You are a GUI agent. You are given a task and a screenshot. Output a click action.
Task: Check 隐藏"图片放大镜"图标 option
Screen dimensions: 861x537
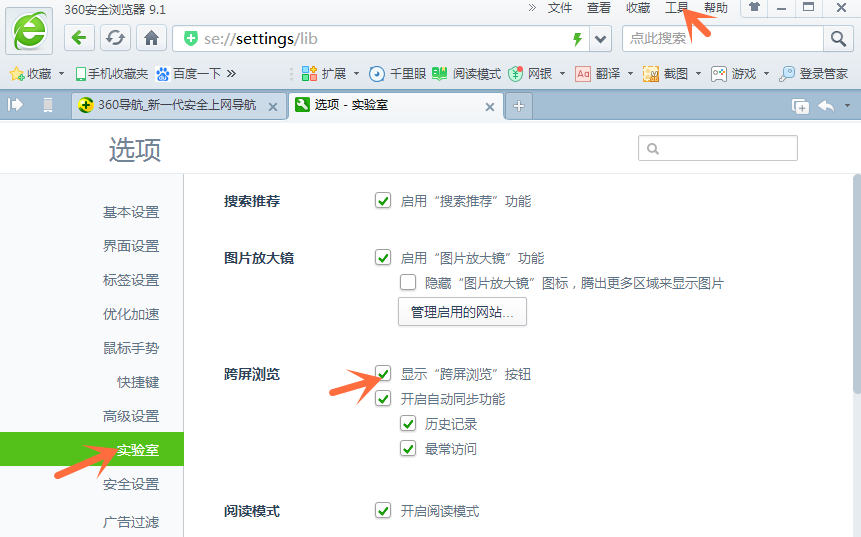click(408, 283)
